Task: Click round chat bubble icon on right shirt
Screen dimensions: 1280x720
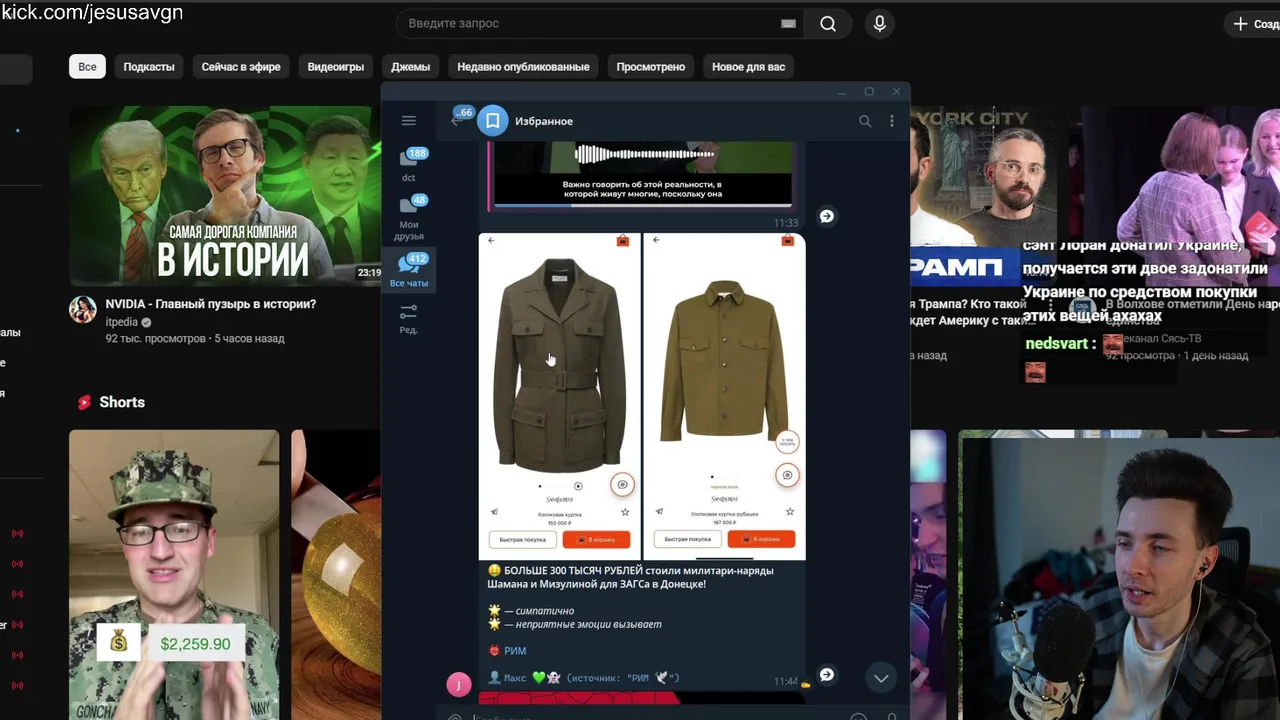Action: point(787,475)
